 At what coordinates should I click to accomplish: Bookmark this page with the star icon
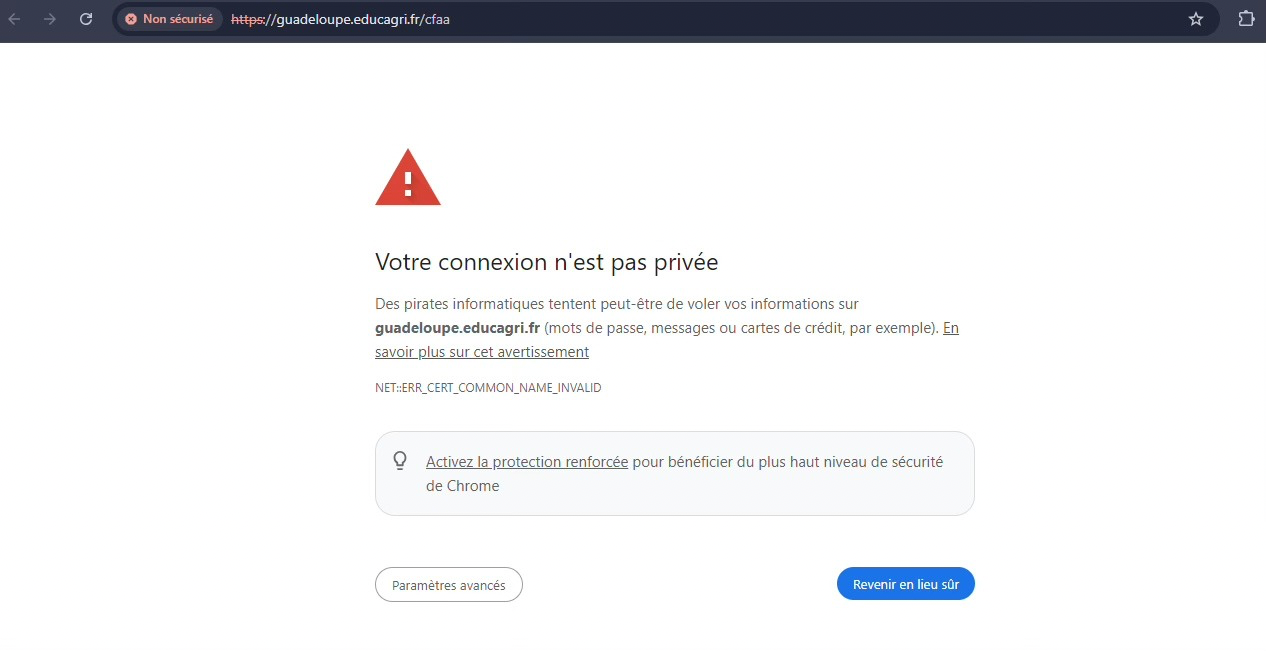1196,19
